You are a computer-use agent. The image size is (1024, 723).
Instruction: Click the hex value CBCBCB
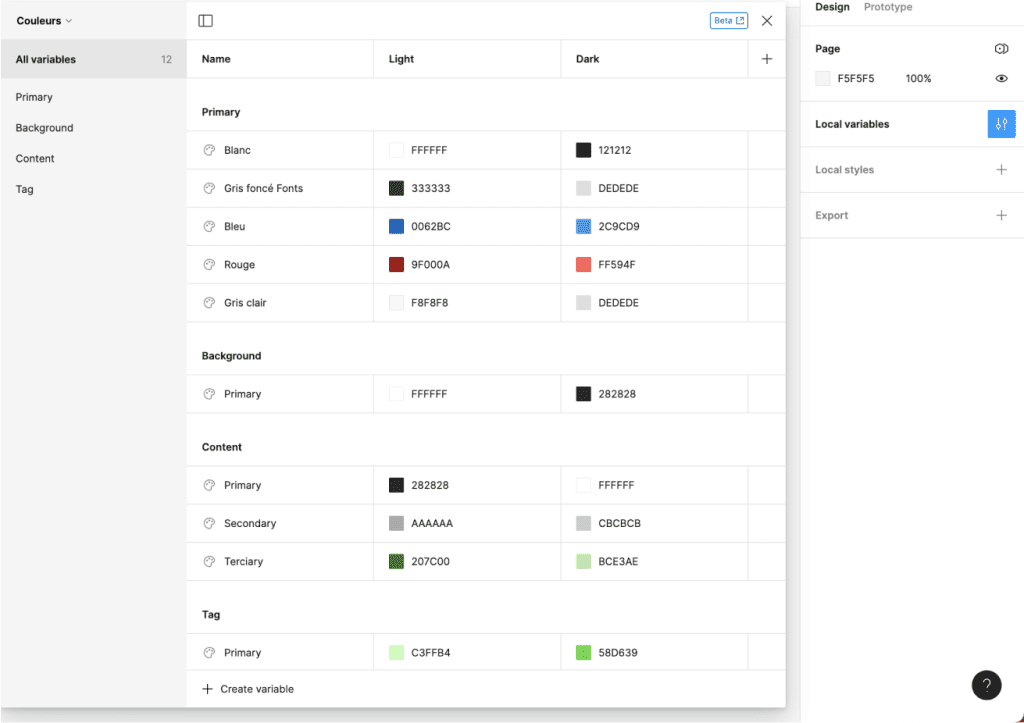coord(619,523)
